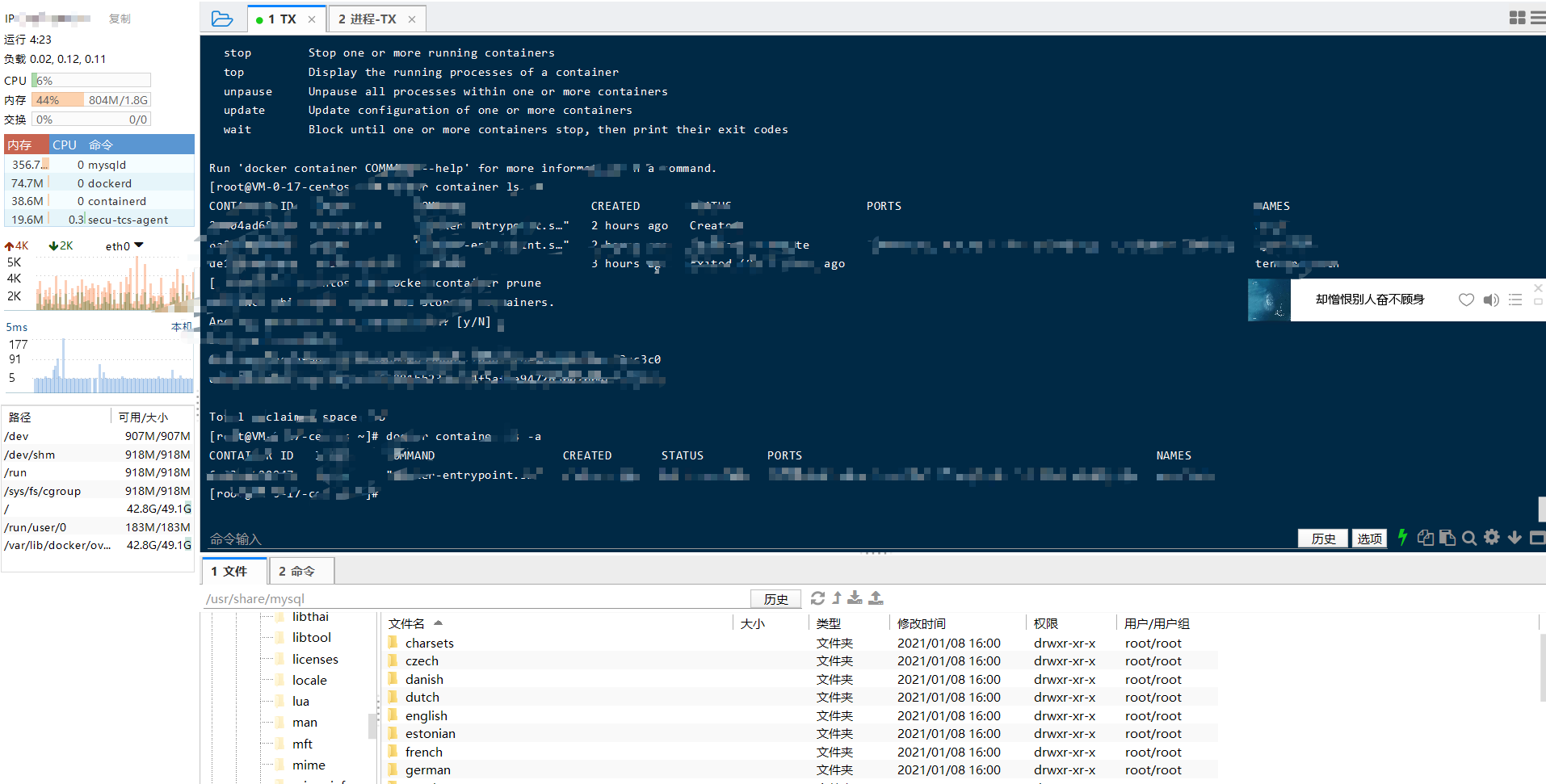1546x784 pixels.
Task: Mute the music player volume
Action: [1491, 300]
